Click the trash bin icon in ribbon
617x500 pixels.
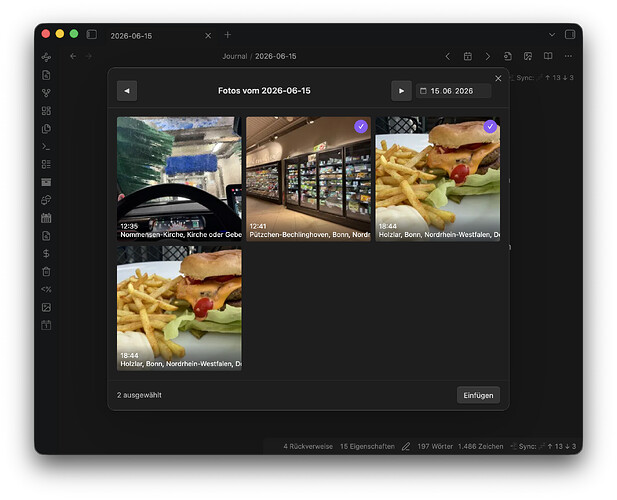point(46,271)
